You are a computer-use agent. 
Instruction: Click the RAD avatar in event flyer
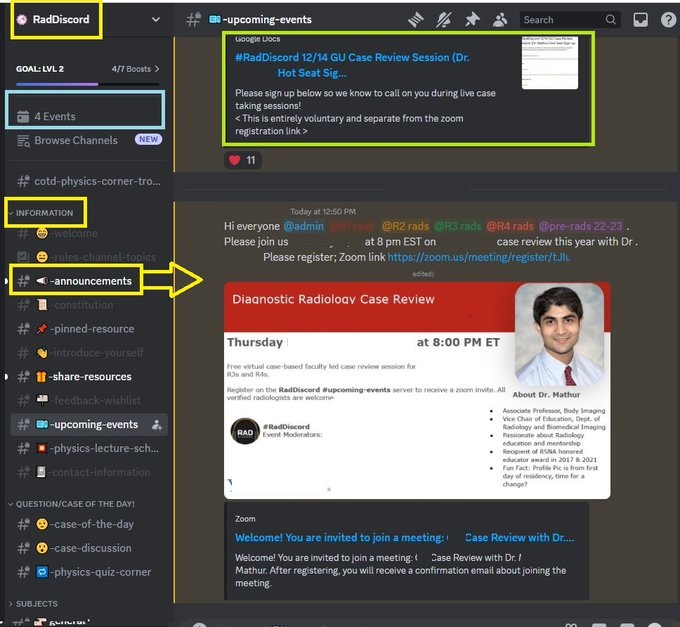point(245,431)
